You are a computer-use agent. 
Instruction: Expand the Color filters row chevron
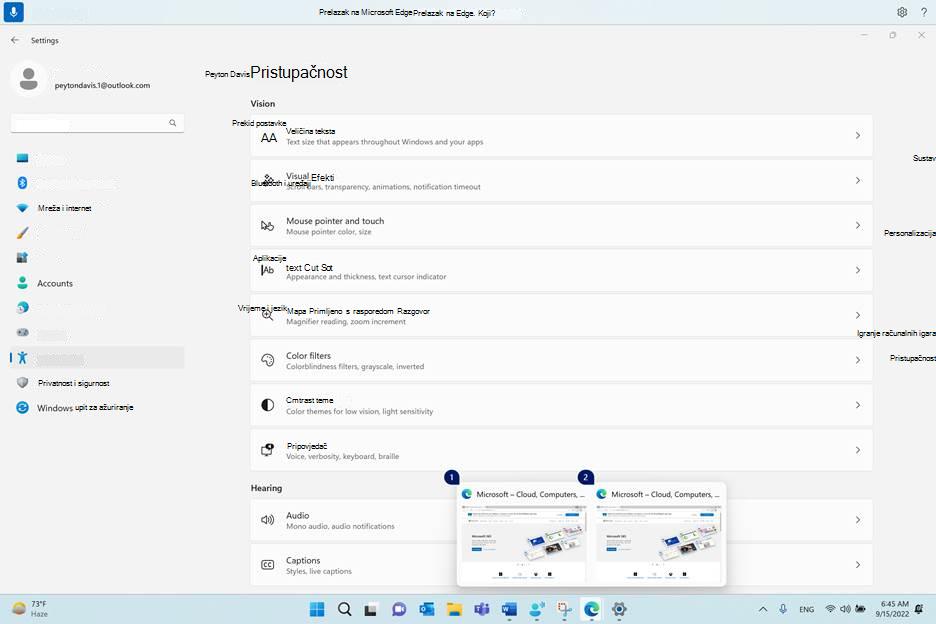(x=858, y=360)
